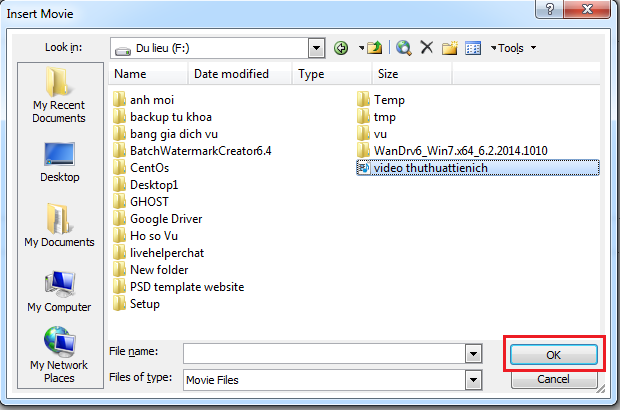This screenshot has height=410, width=620.
Task: Click the Search the Web icon
Action: 404,48
